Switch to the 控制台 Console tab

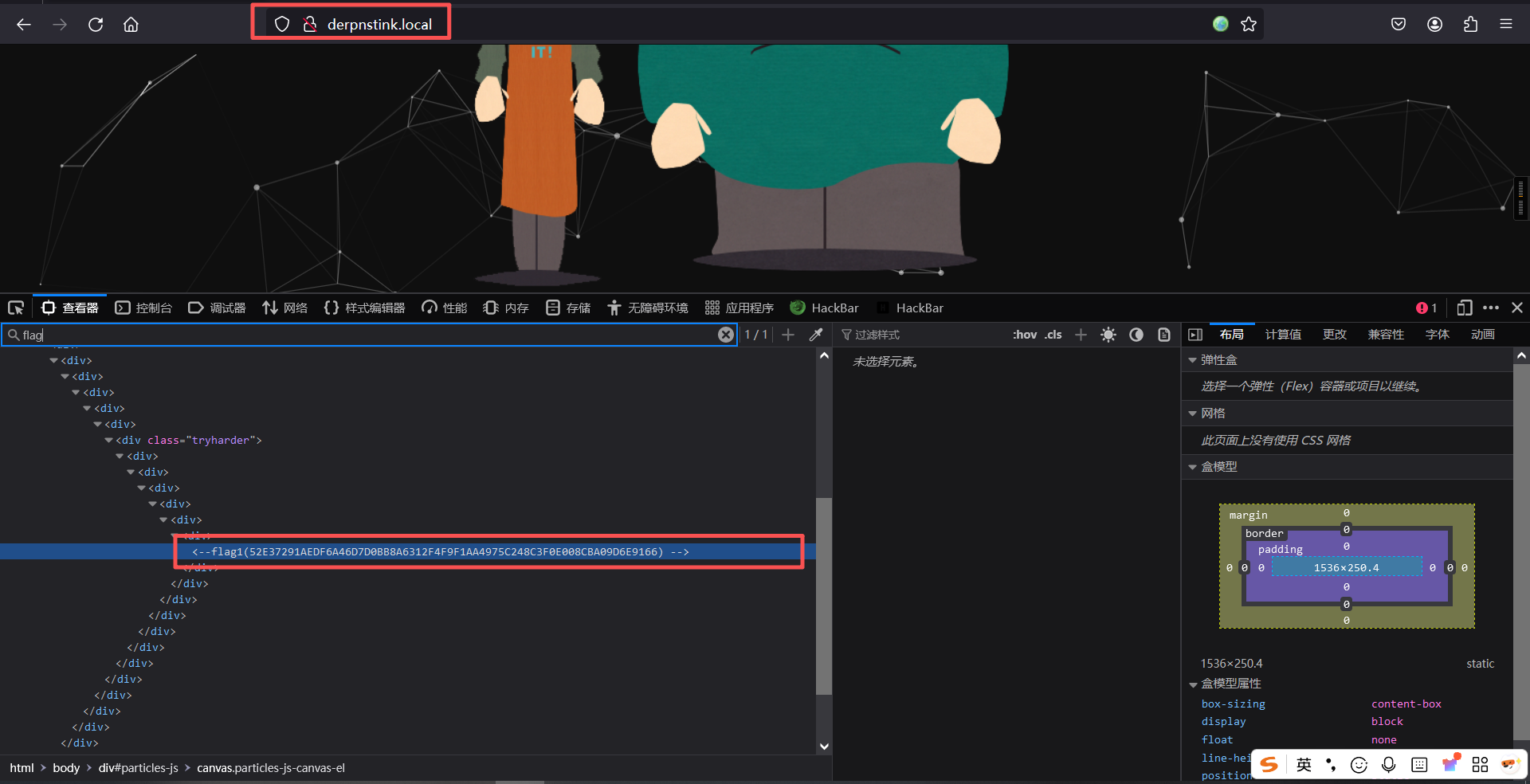point(143,308)
